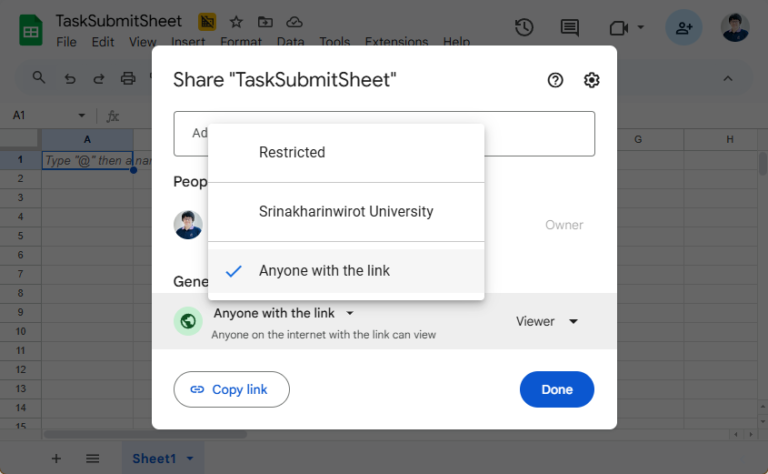The image size is (768, 474).
Task: Collapse the toolbar with up chevron
Action: pyautogui.click(x=728, y=78)
